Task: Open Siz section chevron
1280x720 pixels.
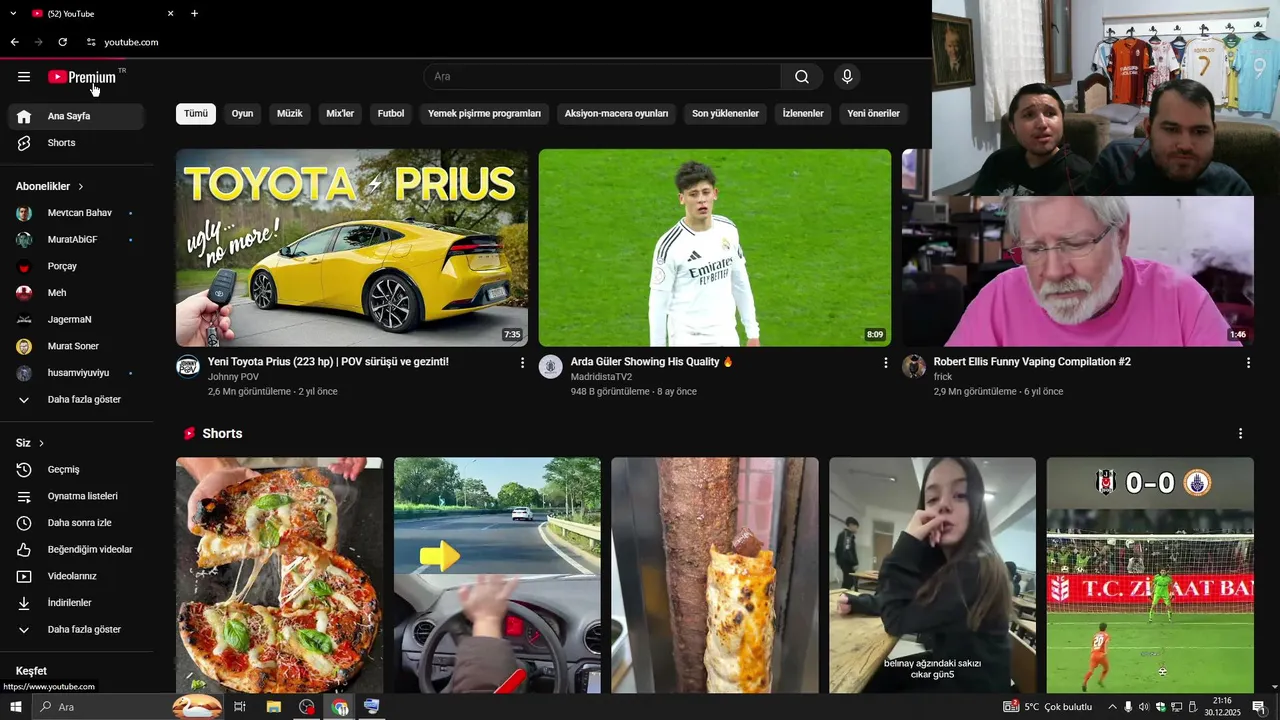Action: click(x=41, y=443)
